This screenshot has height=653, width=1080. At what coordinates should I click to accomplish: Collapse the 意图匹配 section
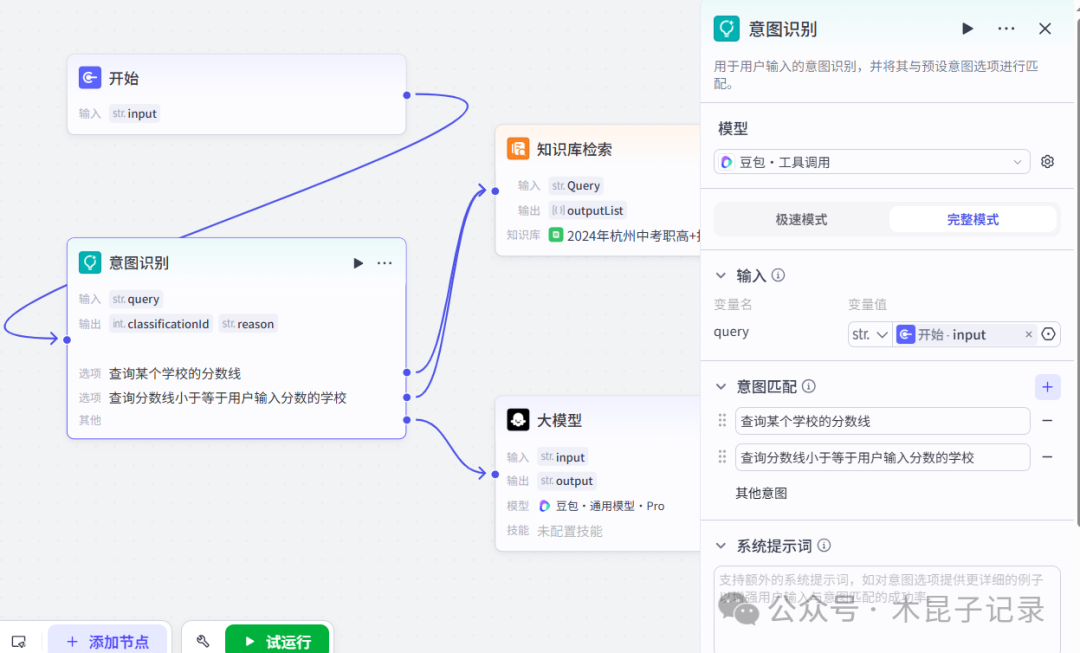click(x=722, y=386)
